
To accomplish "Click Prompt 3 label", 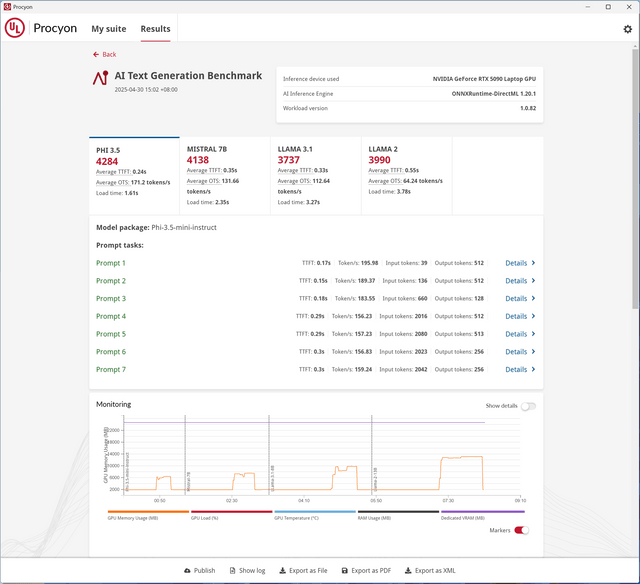I will tap(111, 298).
